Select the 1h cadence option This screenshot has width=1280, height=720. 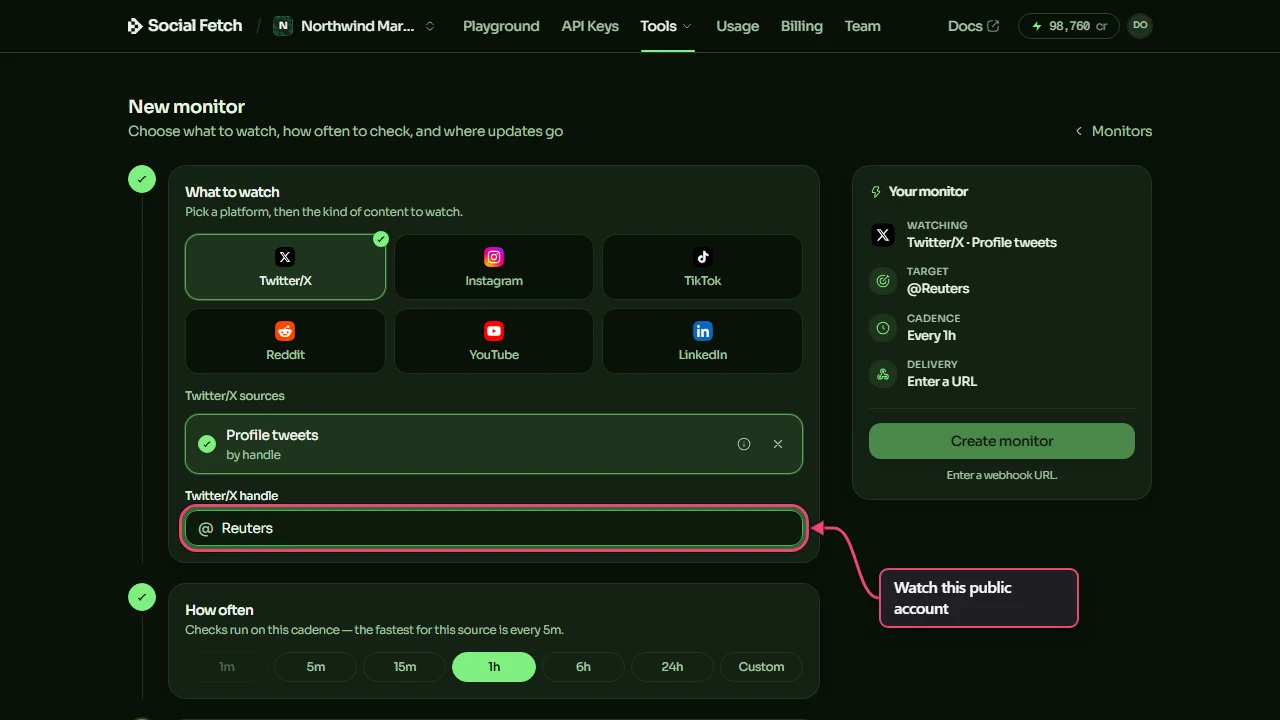coord(494,667)
